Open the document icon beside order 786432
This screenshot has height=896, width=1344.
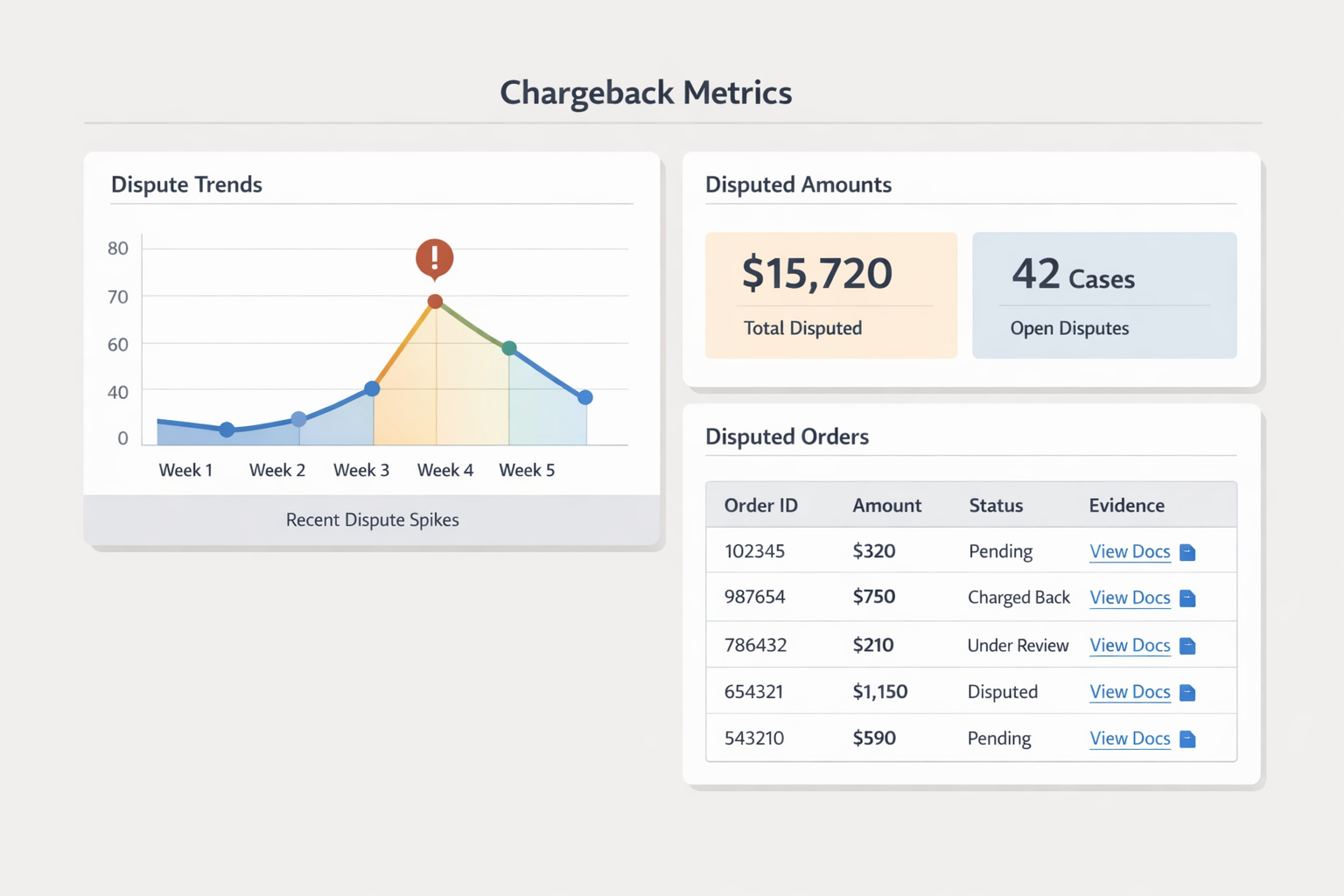point(1187,646)
